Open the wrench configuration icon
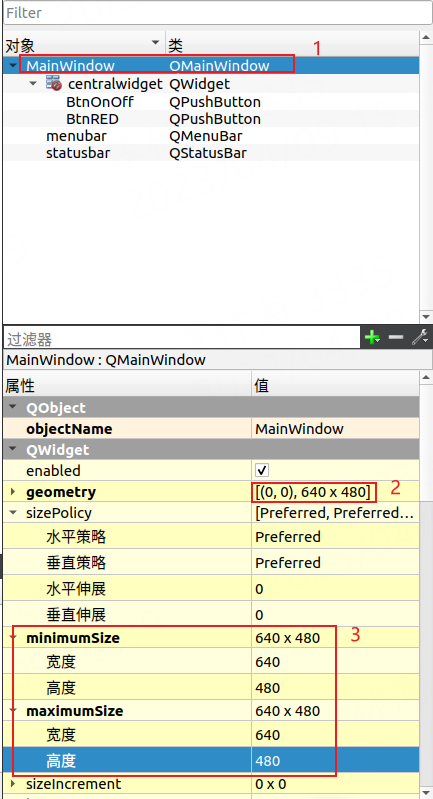This screenshot has height=799, width=433. 420,337
